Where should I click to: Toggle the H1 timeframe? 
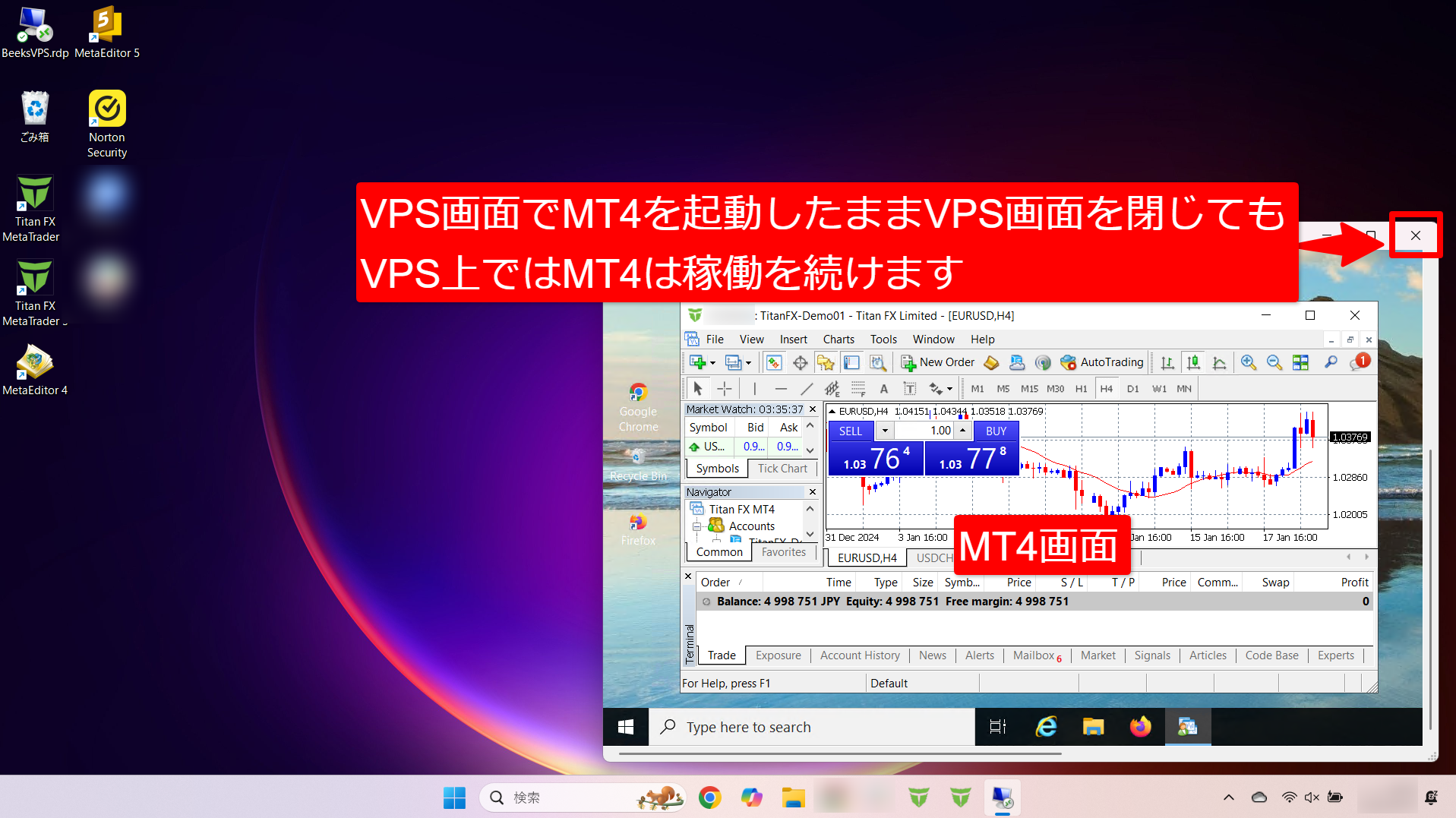coord(1081,389)
